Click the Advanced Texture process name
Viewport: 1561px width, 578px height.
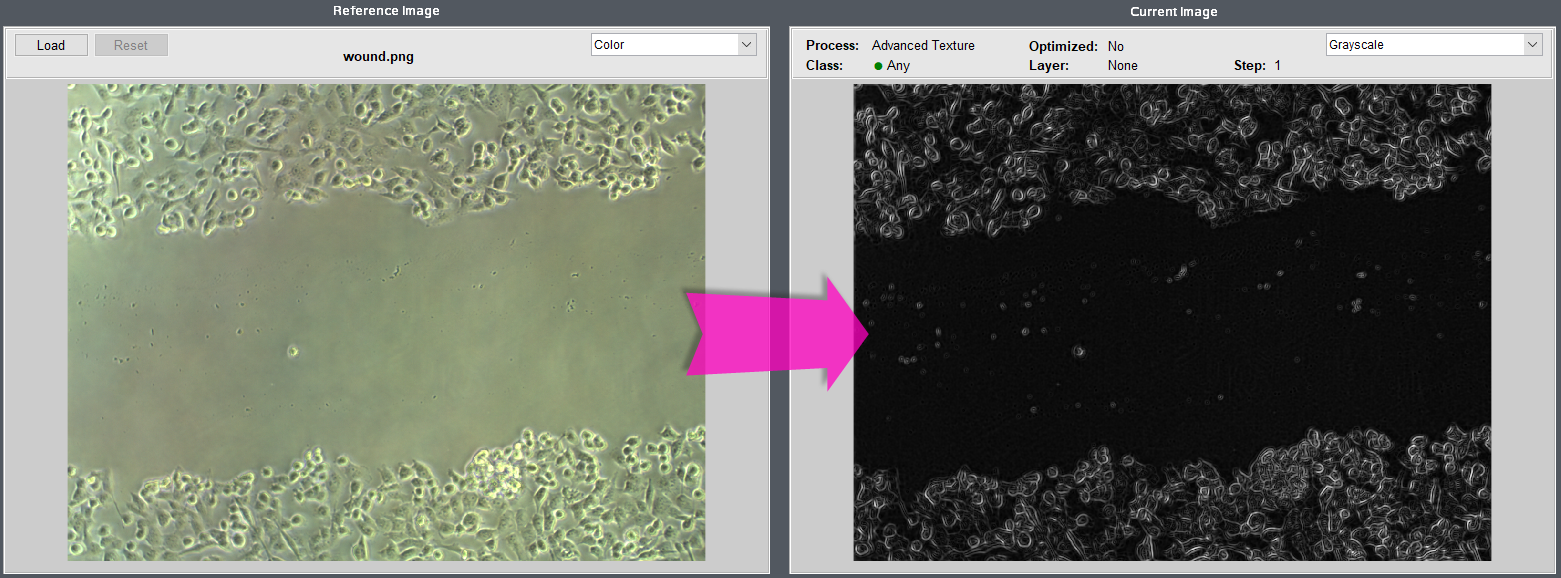[922, 46]
